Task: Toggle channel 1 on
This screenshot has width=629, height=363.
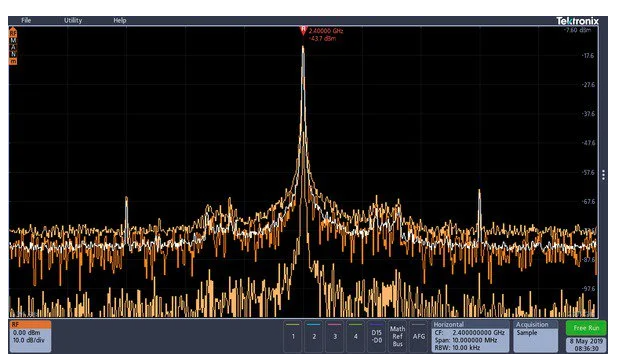Action: point(293,336)
